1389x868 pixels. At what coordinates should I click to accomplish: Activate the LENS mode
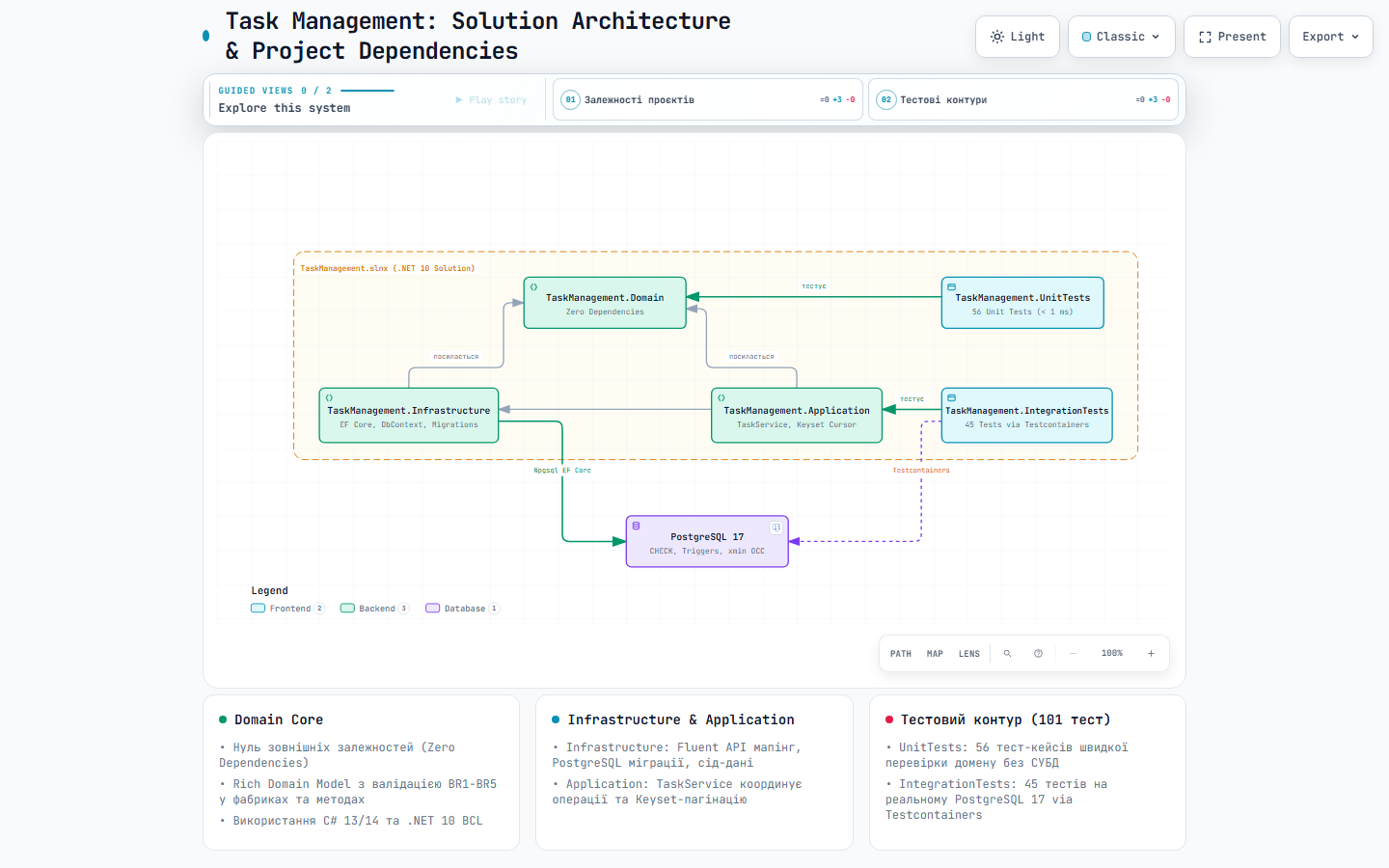tap(969, 653)
